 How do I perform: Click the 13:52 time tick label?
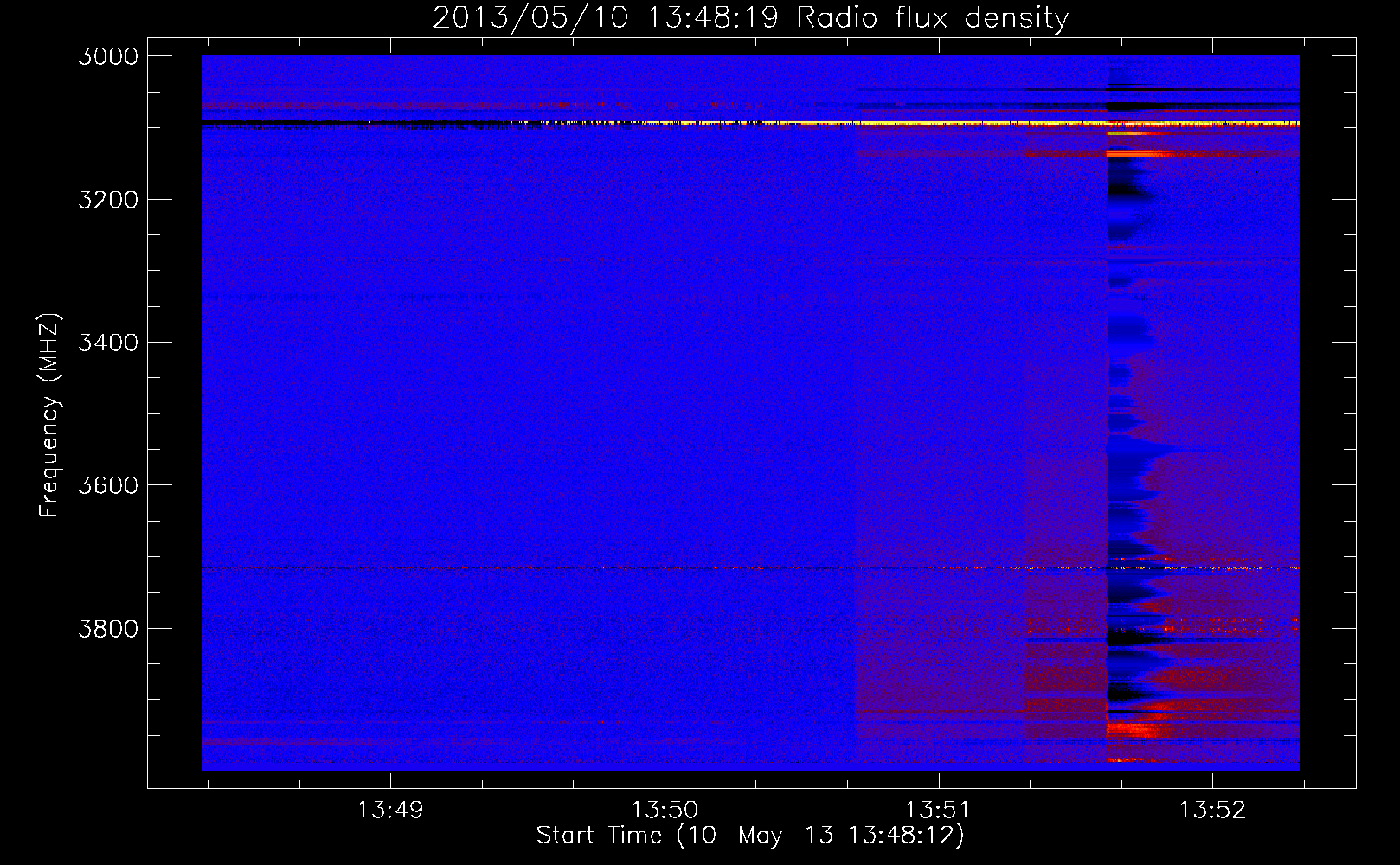click(x=1212, y=810)
